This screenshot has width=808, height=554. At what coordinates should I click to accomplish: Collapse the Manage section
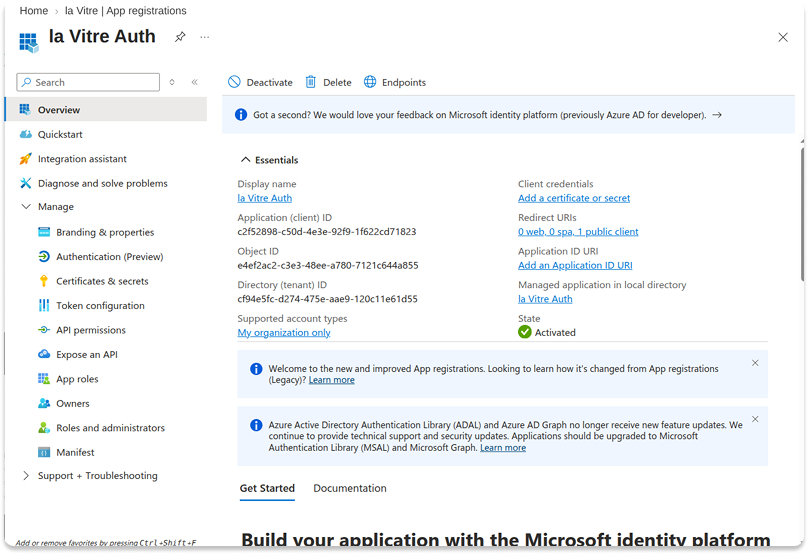click(26, 207)
